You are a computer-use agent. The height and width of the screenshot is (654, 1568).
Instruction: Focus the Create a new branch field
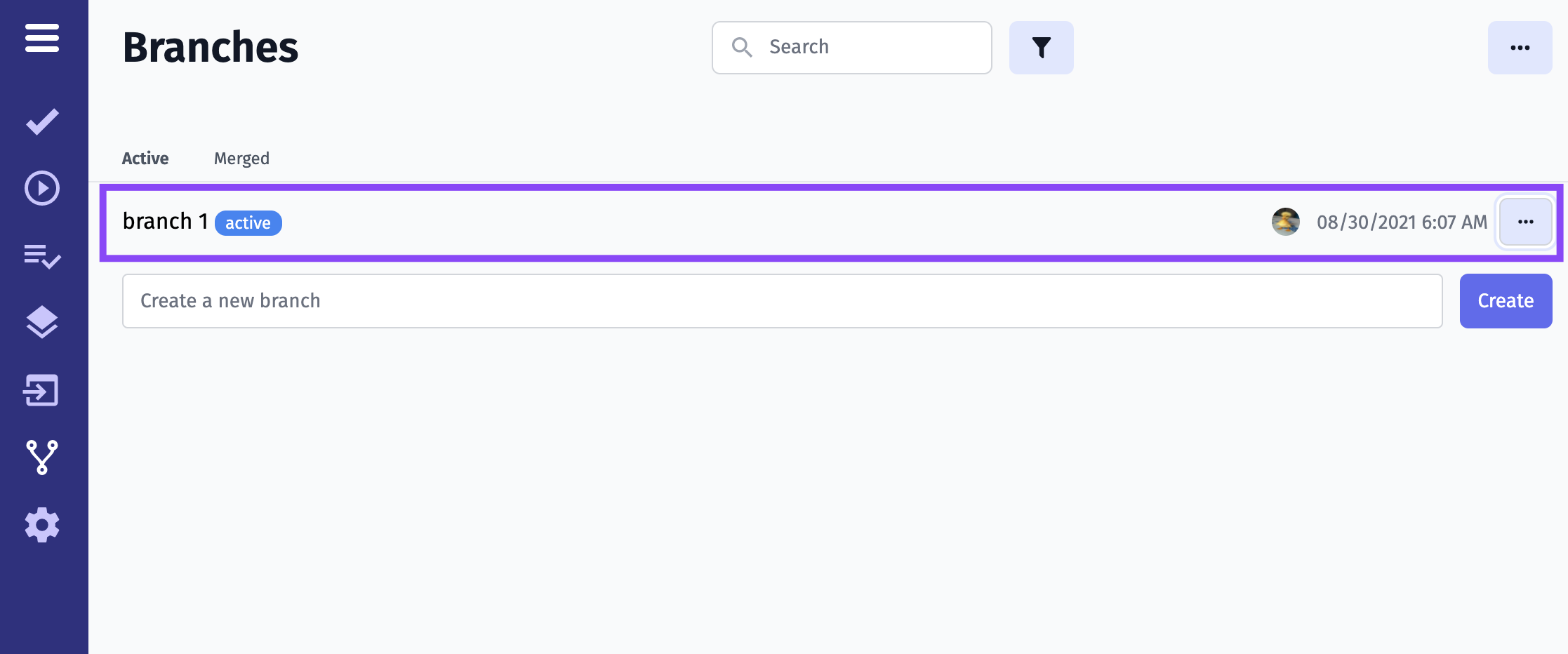click(782, 301)
